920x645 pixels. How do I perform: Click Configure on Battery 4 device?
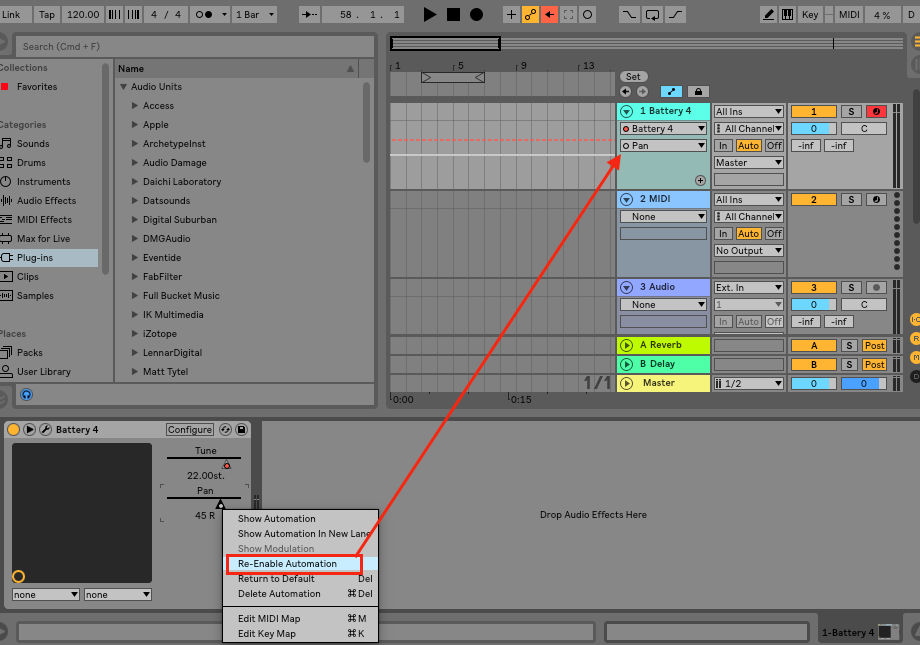[190, 430]
